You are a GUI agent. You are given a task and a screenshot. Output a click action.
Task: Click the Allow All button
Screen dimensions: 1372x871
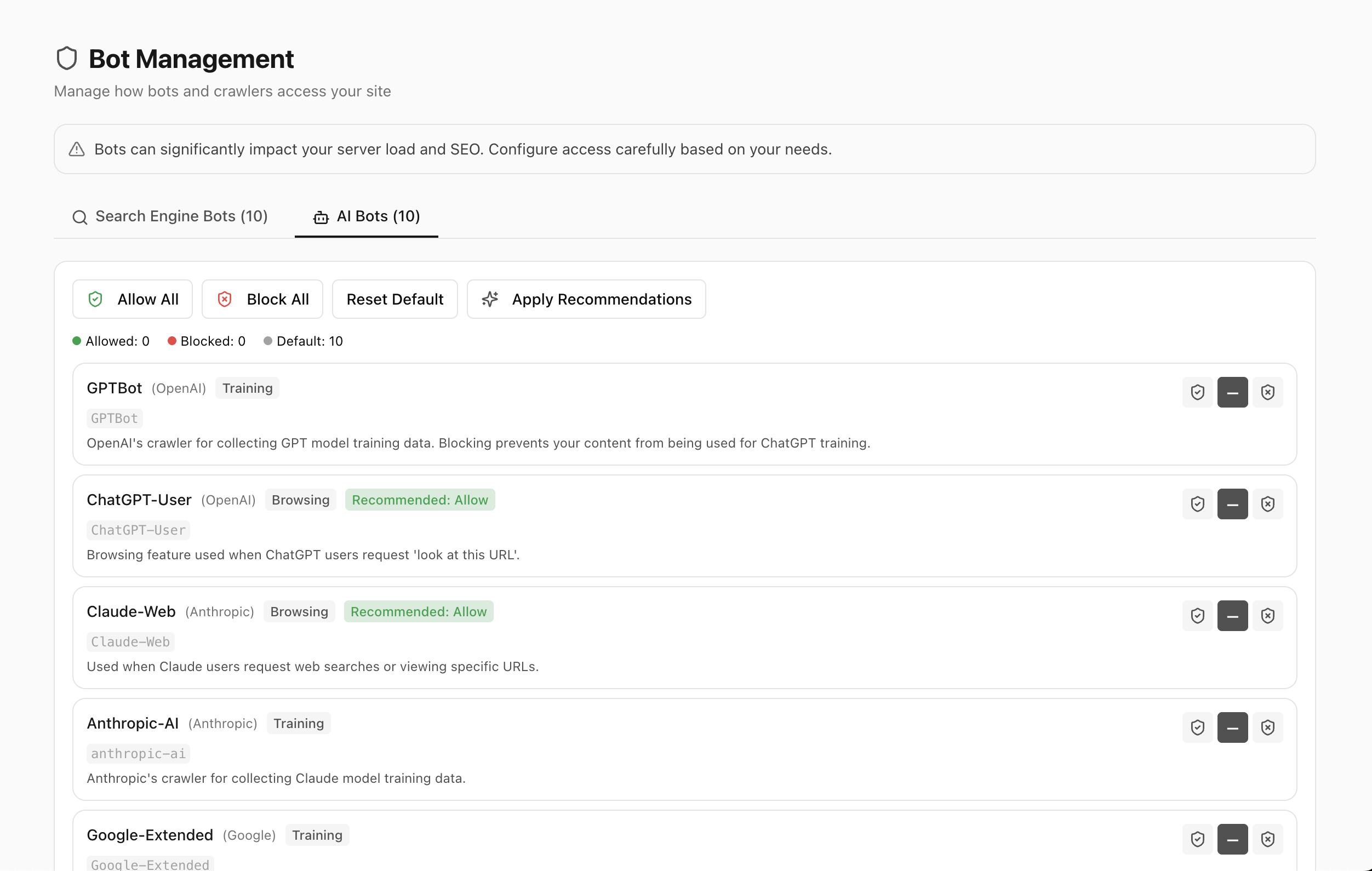click(132, 299)
